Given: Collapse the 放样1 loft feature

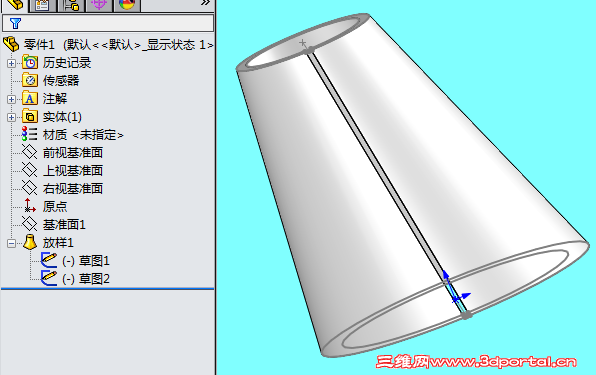Looking at the screenshot, I should [x=11, y=243].
